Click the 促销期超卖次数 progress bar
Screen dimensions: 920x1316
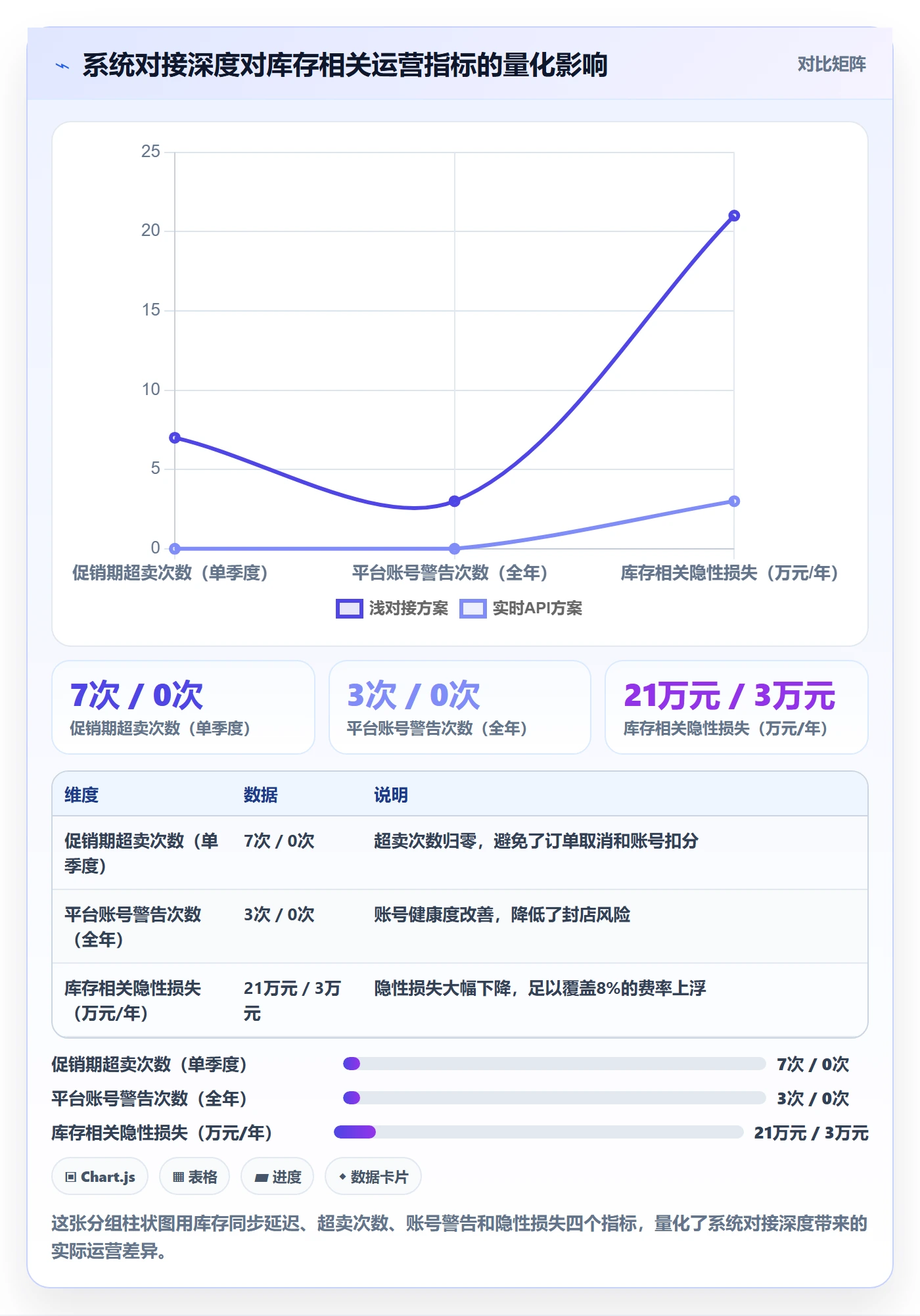click(554, 1064)
